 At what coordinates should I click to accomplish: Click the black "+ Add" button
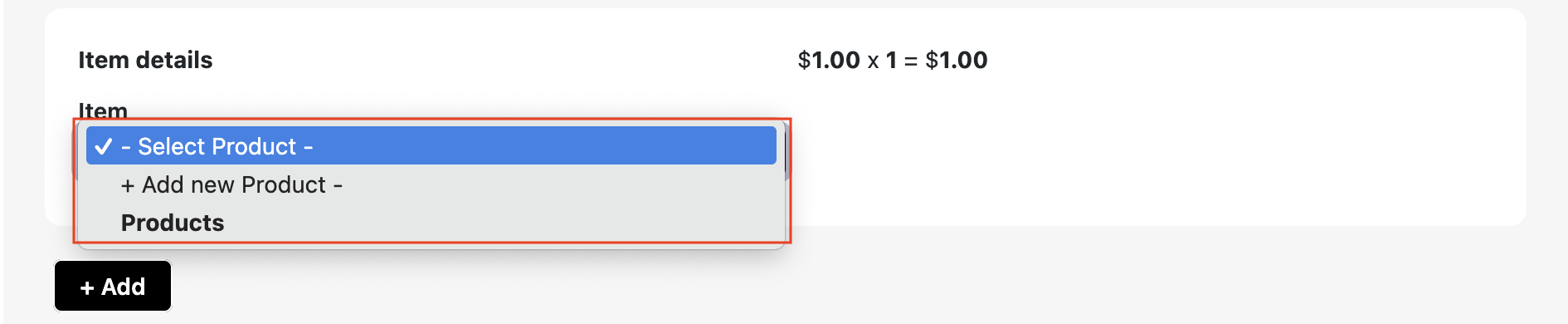pos(113,286)
